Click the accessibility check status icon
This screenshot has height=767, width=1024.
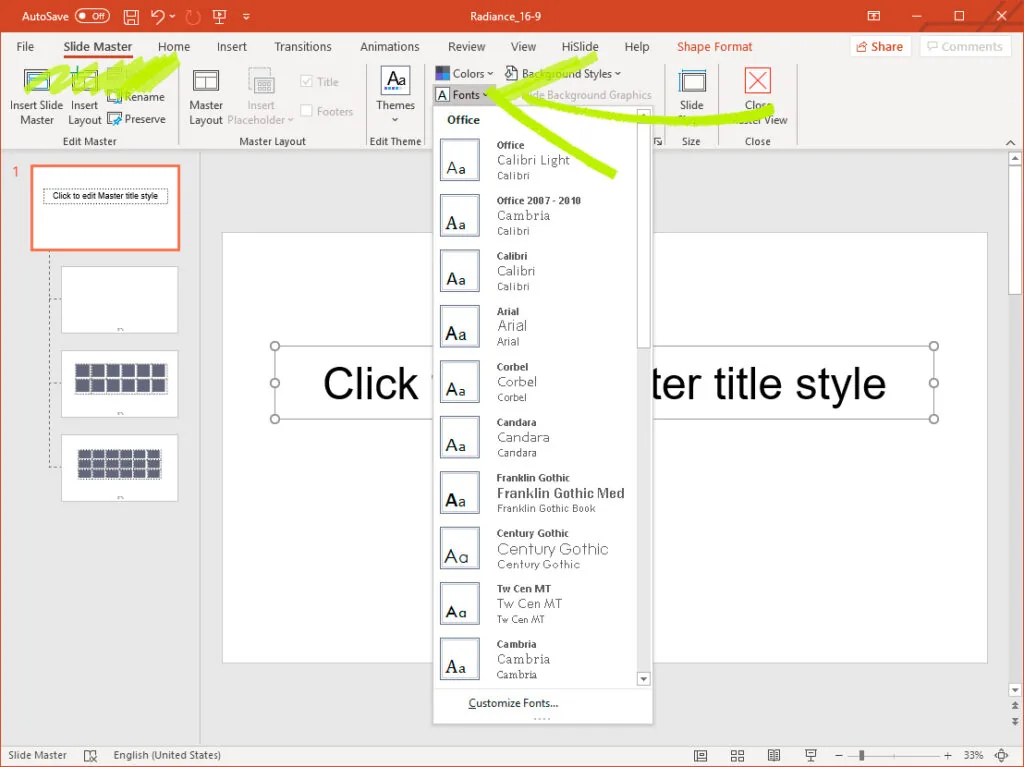(90, 755)
